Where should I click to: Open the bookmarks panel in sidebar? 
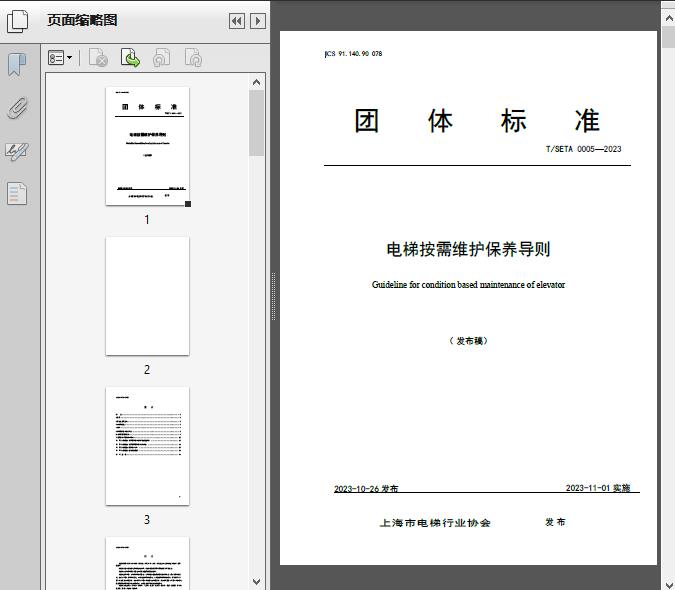click(x=17, y=65)
